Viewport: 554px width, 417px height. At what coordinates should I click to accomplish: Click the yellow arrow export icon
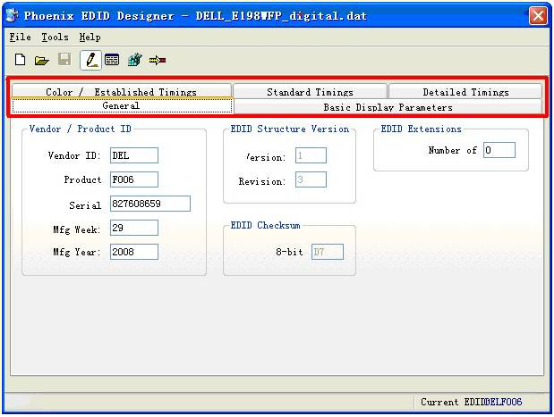(x=157, y=60)
